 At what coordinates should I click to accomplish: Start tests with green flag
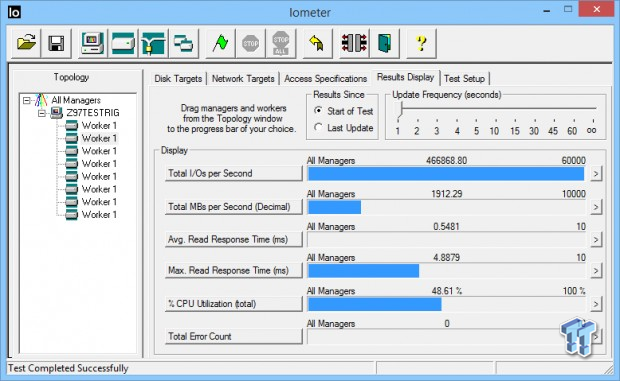[220, 43]
